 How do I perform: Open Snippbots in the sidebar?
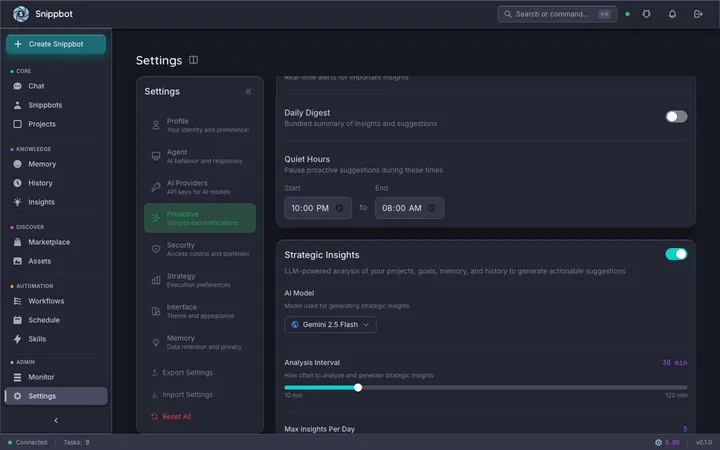point(56,105)
